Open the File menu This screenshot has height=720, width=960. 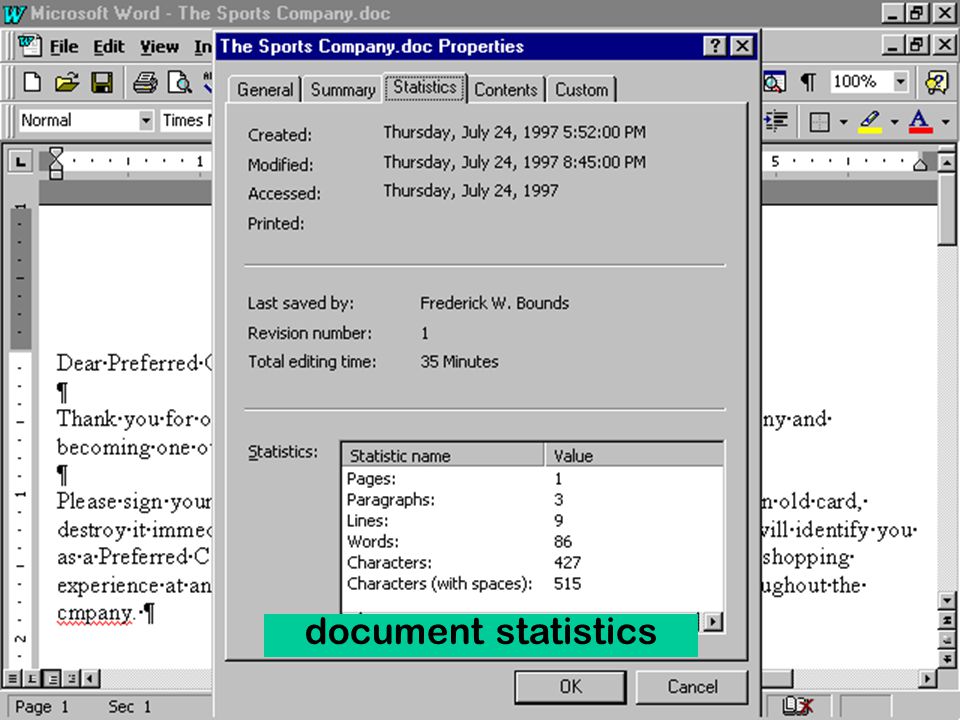click(x=64, y=47)
